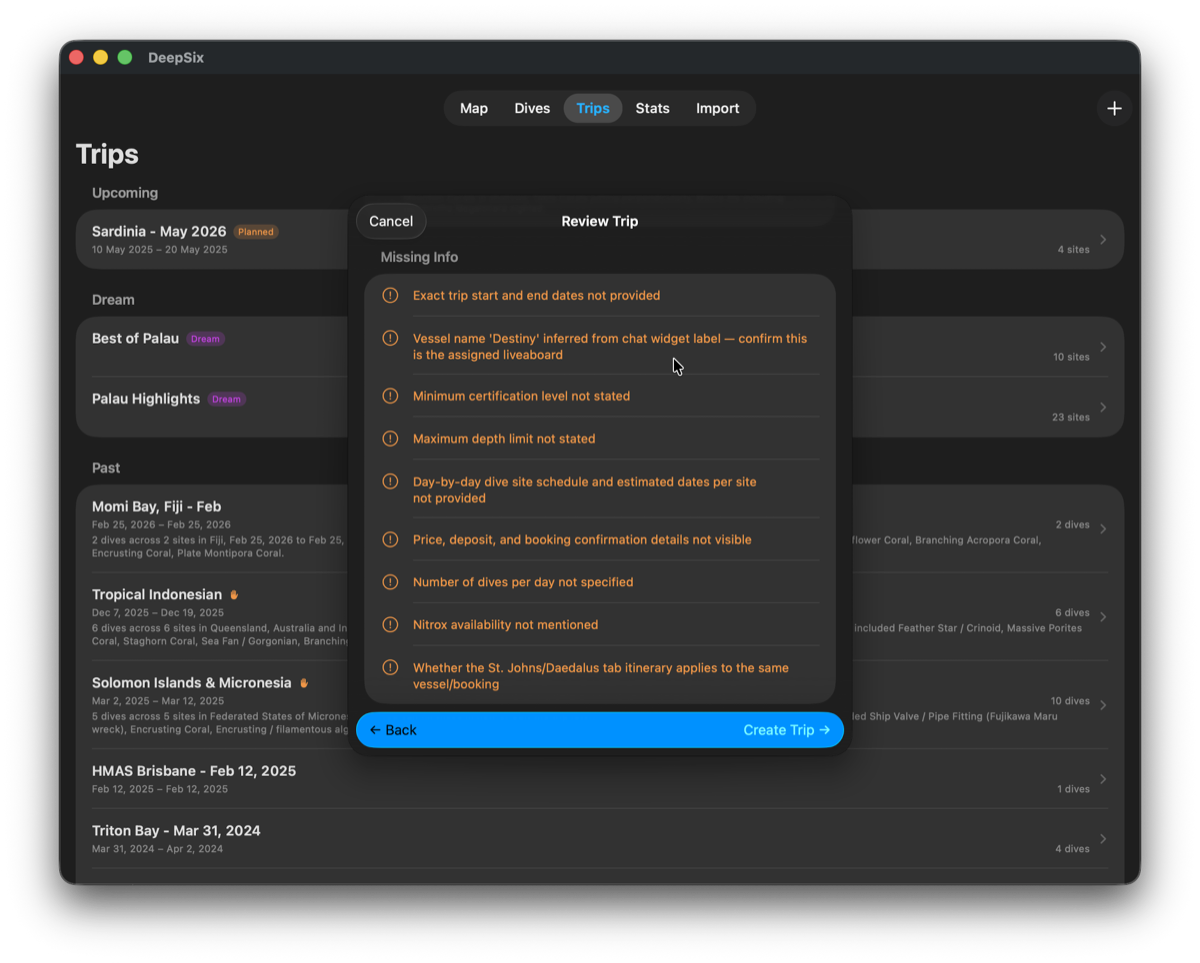The width and height of the screenshot is (1200, 963).
Task: Click the '6 dives' count label
Action: 1072,612
